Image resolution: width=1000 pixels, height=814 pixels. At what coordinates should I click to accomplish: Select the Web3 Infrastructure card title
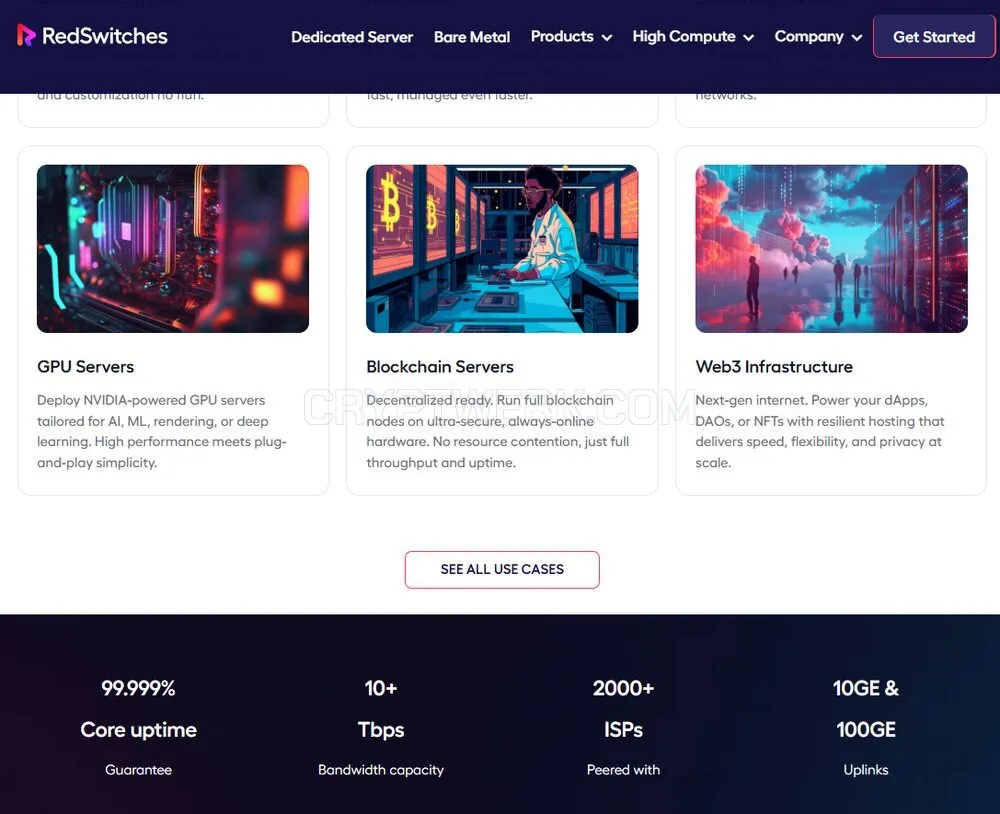[774, 367]
